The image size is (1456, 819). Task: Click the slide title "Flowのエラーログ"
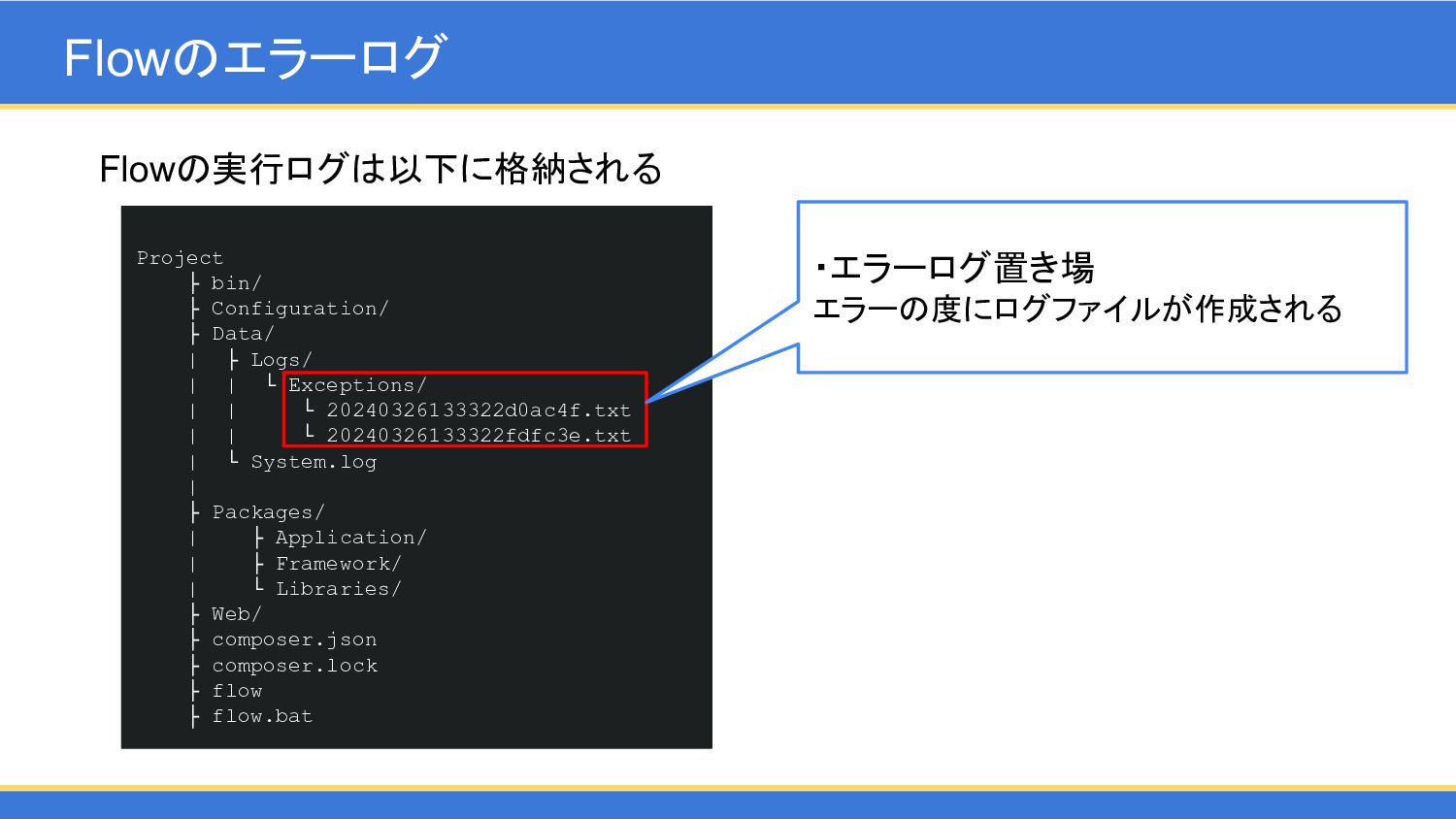point(254,57)
